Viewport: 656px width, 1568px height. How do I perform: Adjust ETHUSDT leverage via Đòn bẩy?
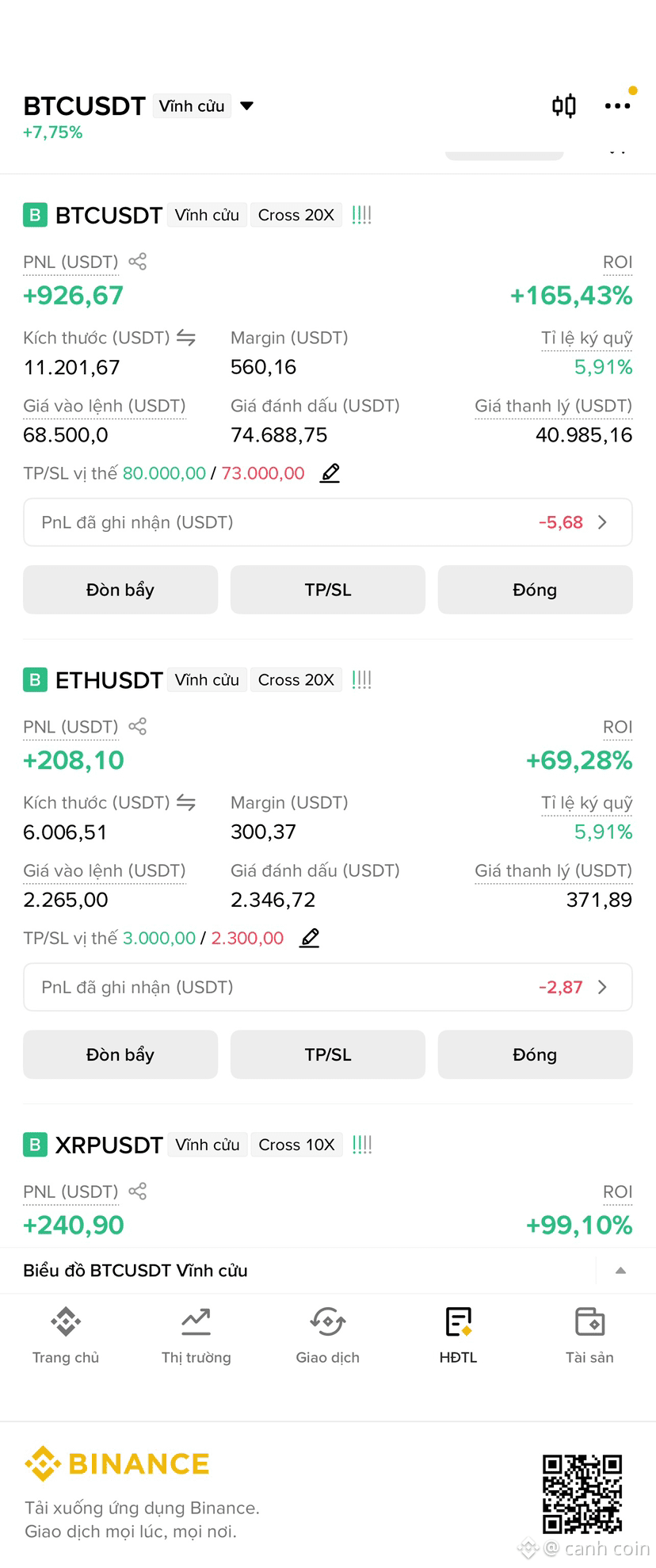(120, 1054)
